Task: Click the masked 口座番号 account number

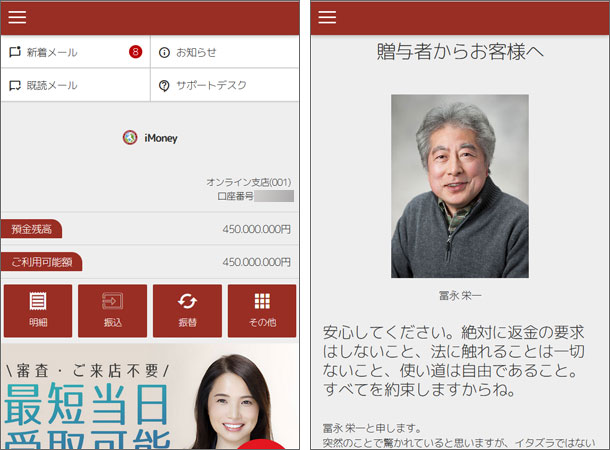Action: [x=273, y=197]
